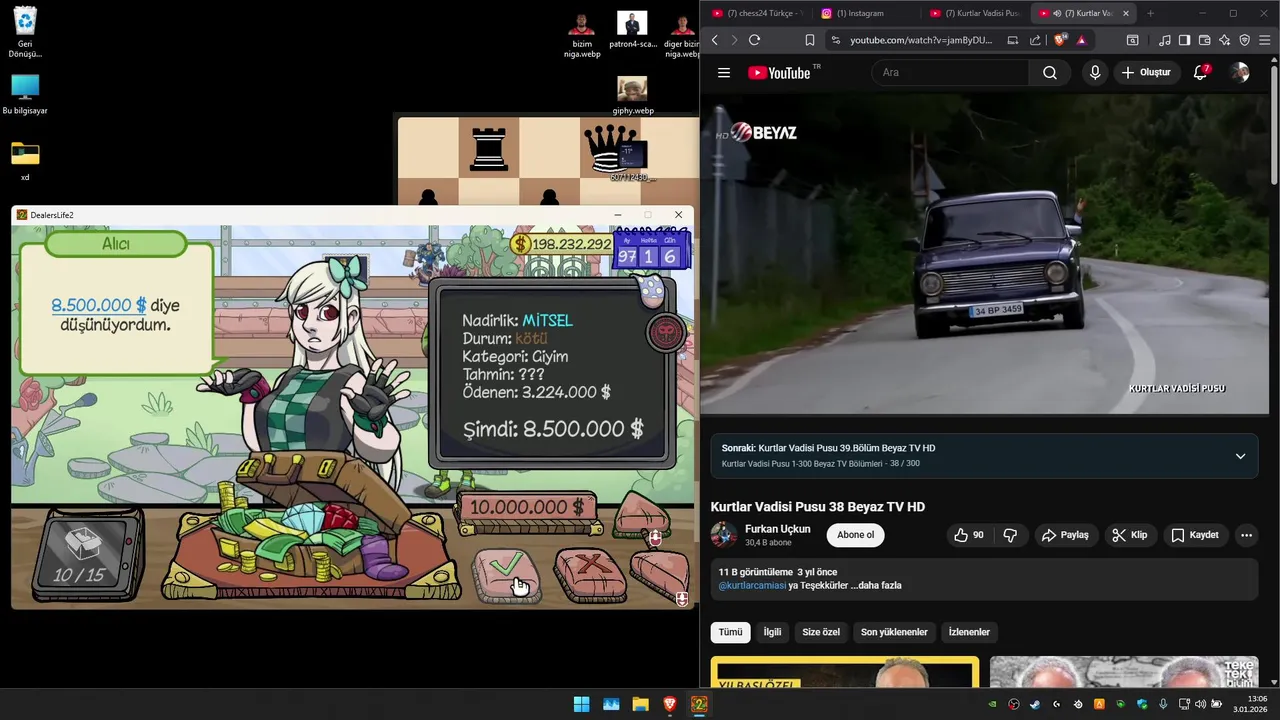The image size is (1280, 720).
Task: Click the Paylaş share button
Action: pyautogui.click(x=1065, y=535)
